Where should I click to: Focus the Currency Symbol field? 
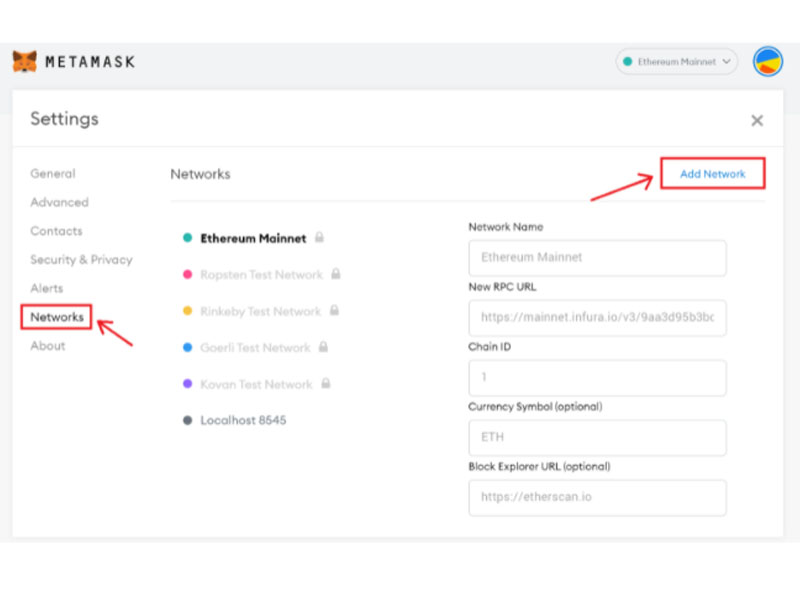[597, 438]
